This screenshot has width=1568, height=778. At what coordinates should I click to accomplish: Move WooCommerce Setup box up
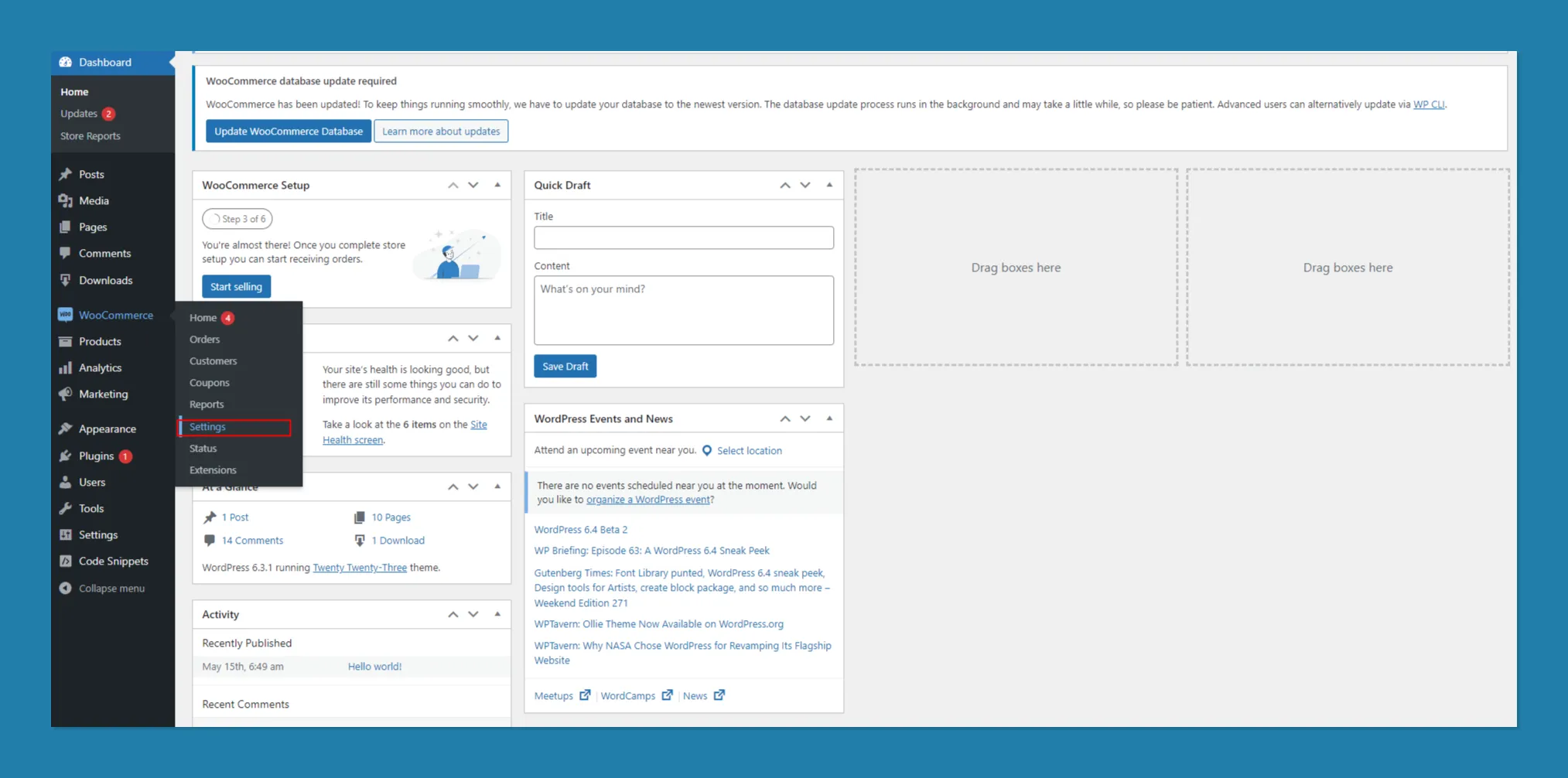click(453, 185)
